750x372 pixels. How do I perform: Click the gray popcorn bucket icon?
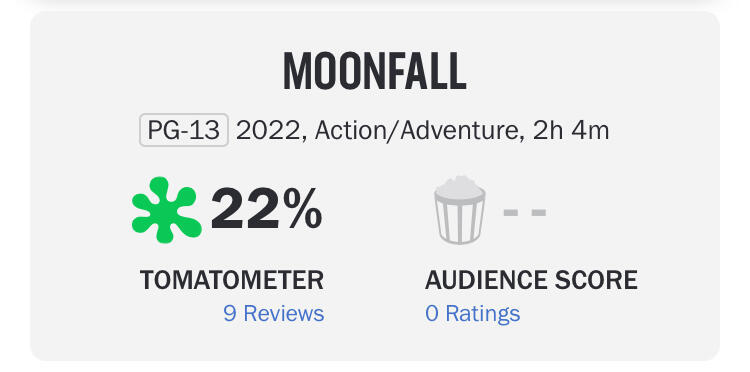tap(460, 210)
